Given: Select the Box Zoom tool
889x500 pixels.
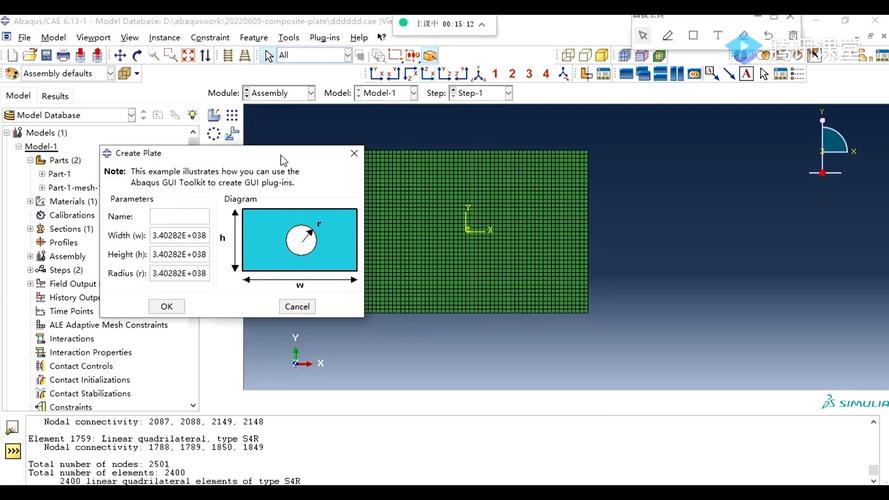Looking at the screenshot, I should click(x=171, y=56).
